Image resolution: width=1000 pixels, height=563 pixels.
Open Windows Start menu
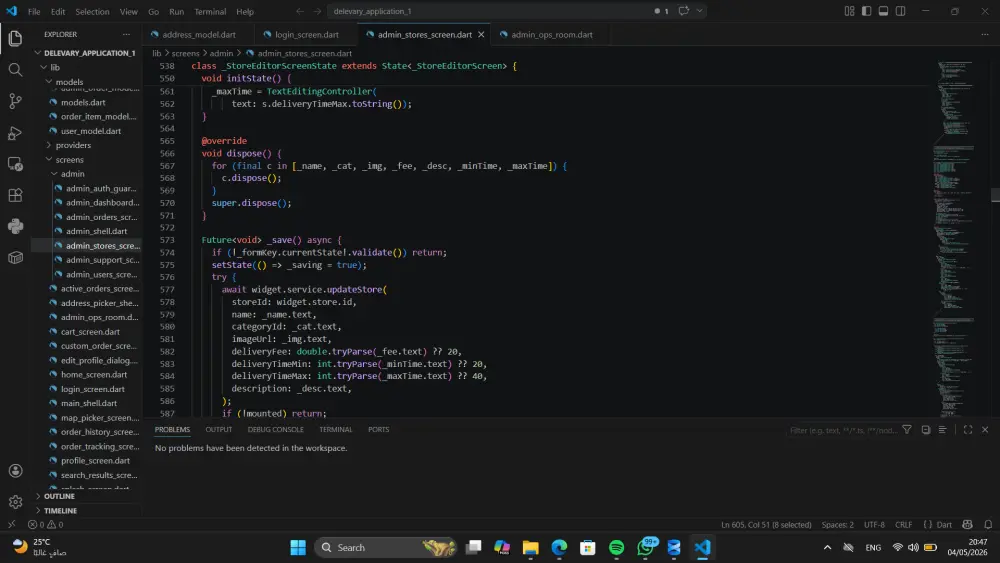tap(298, 548)
